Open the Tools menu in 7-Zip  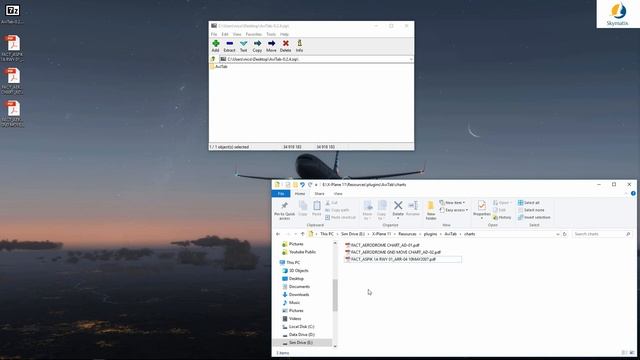pyautogui.click(x=271, y=34)
